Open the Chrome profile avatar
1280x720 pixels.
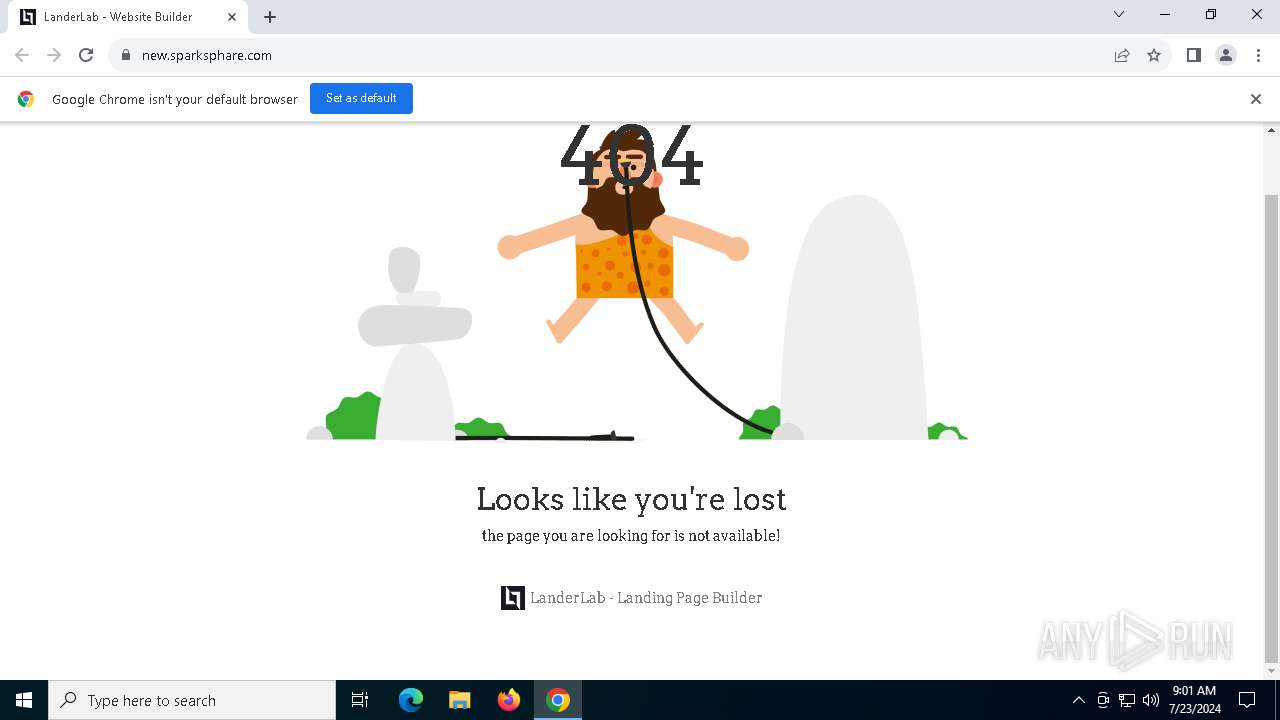1226,55
